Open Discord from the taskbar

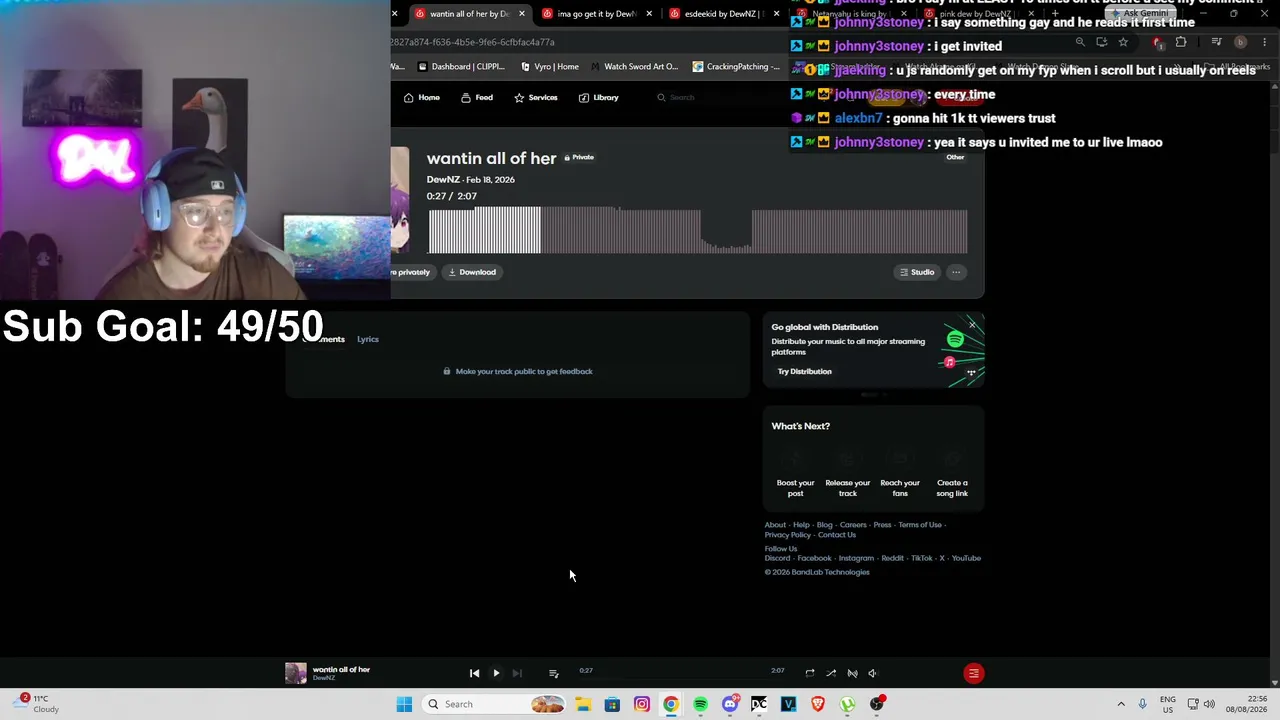point(730,704)
